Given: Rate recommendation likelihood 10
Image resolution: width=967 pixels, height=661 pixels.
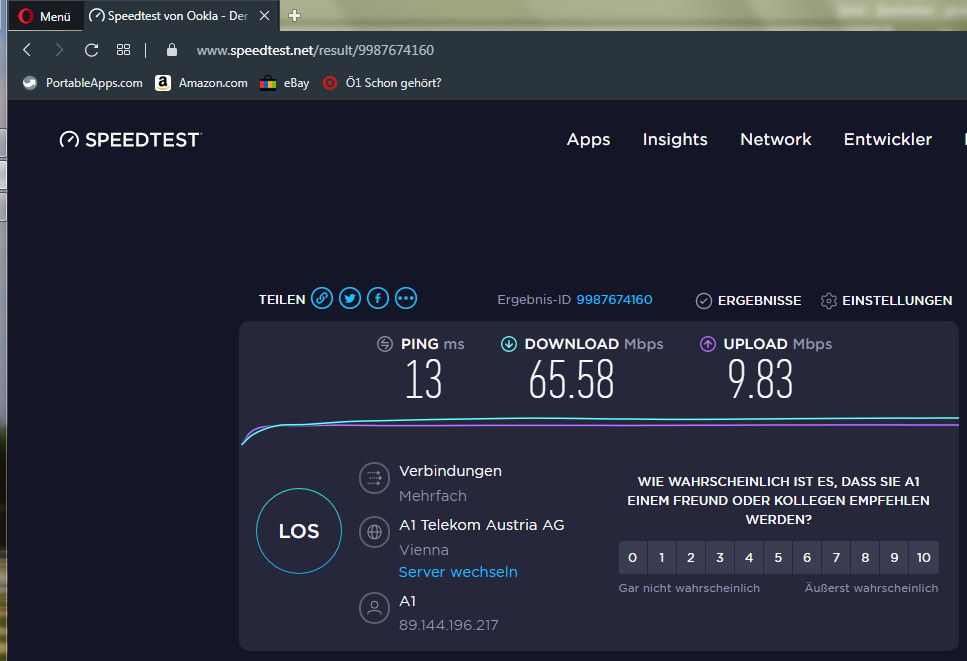Looking at the screenshot, I should click(x=924, y=557).
